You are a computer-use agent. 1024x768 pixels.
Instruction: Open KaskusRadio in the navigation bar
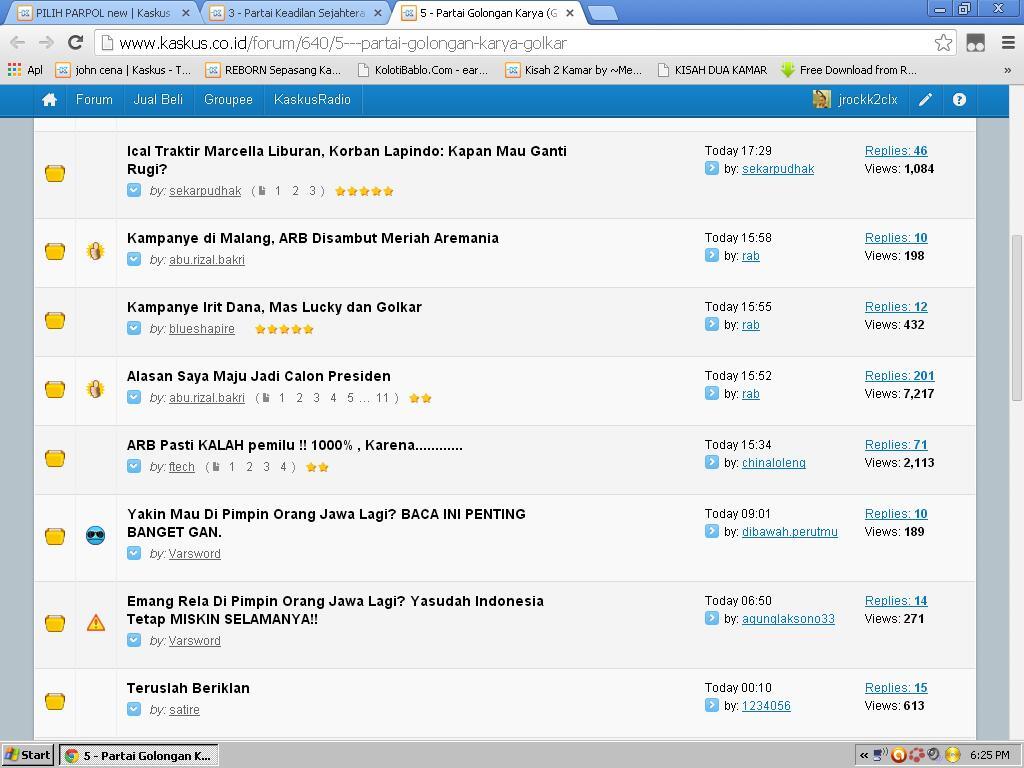pyautogui.click(x=312, y=100)
